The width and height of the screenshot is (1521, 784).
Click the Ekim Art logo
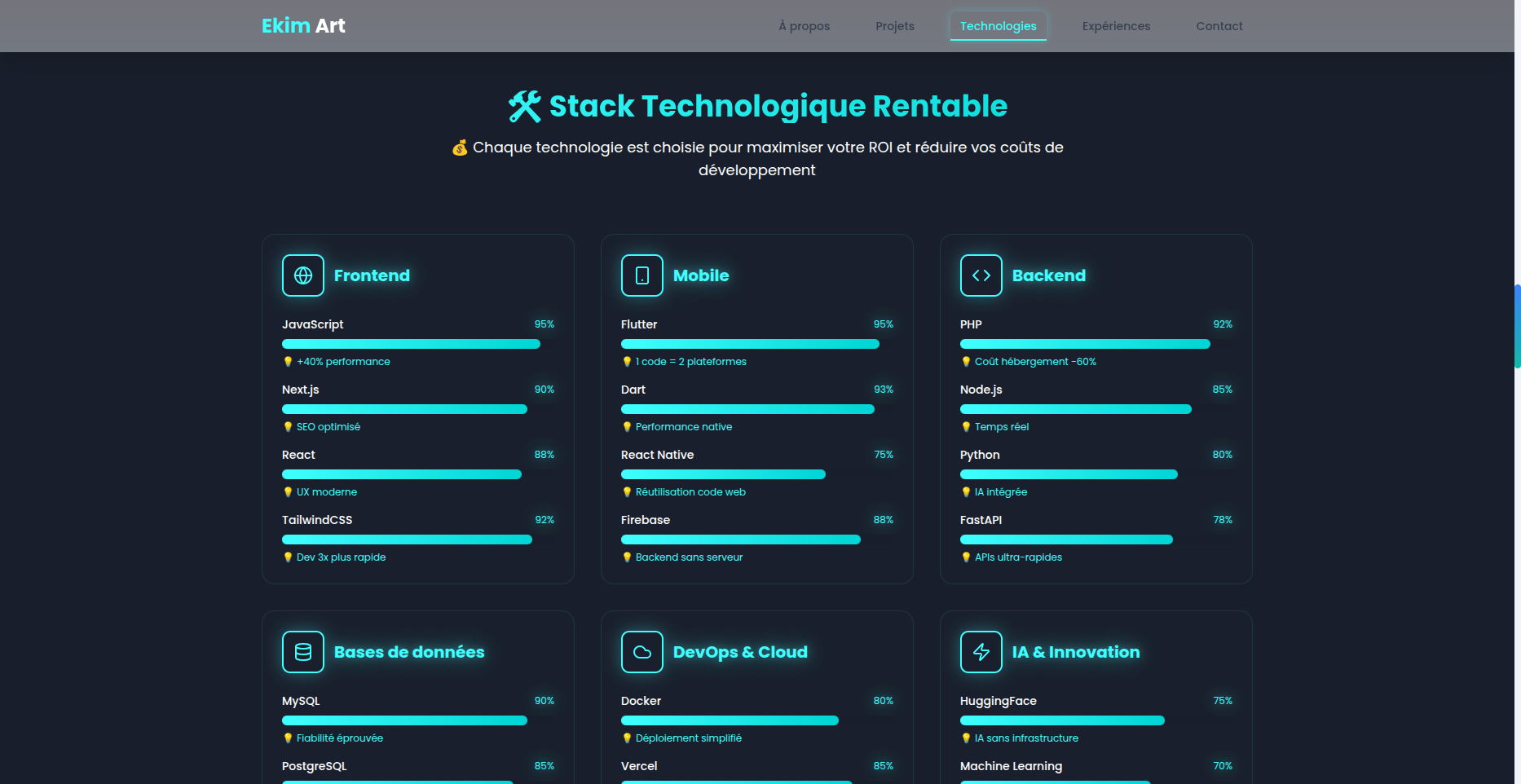click(x=303, y=26)
